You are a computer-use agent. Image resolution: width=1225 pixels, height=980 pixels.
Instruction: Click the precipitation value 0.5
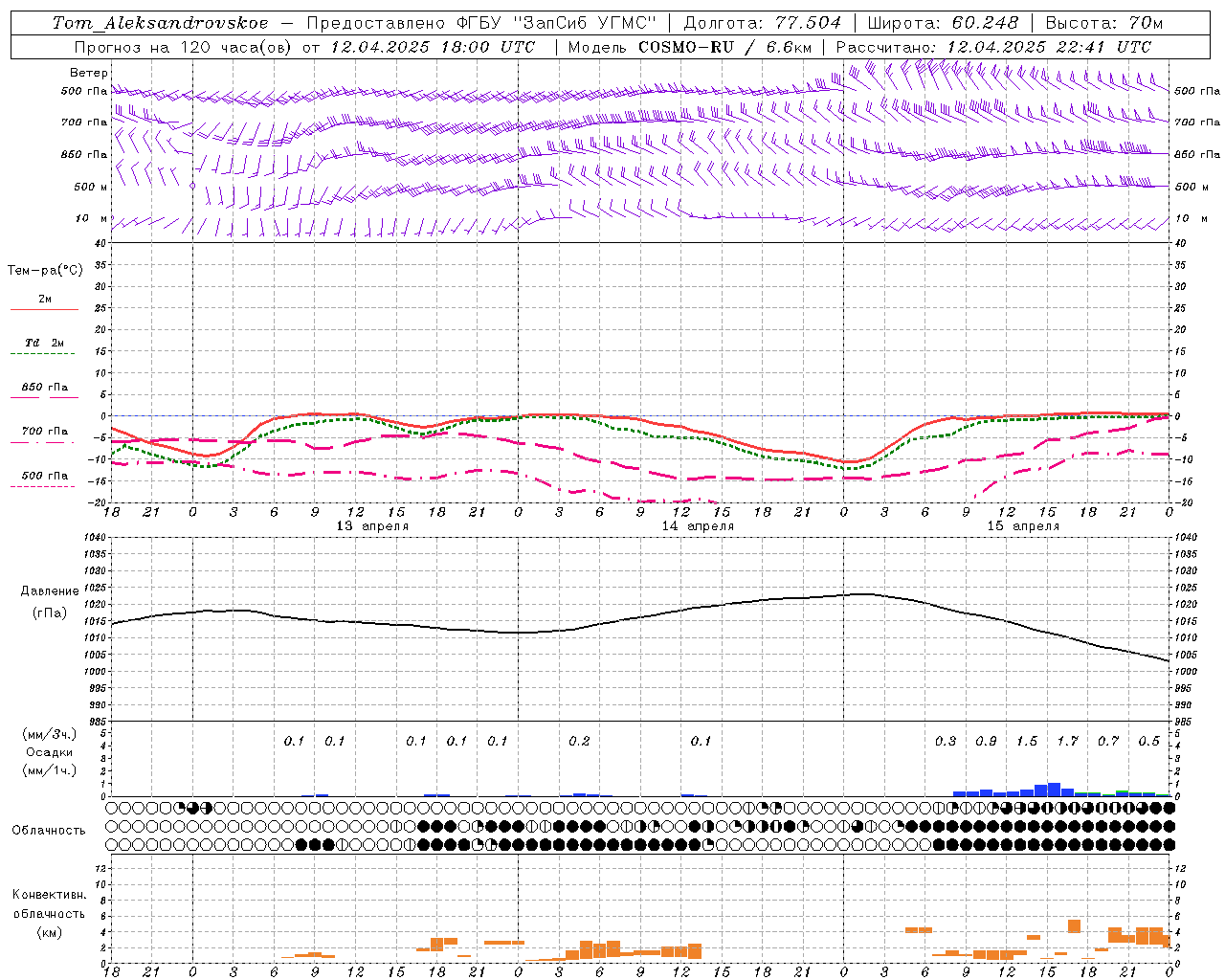click(x=1148, y=741)
